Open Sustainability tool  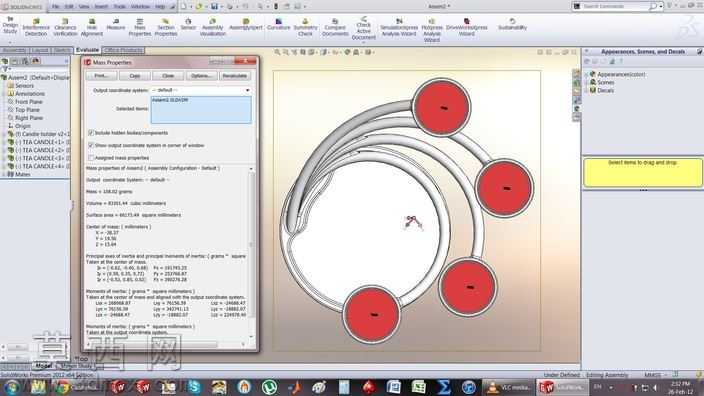(512, 24)
